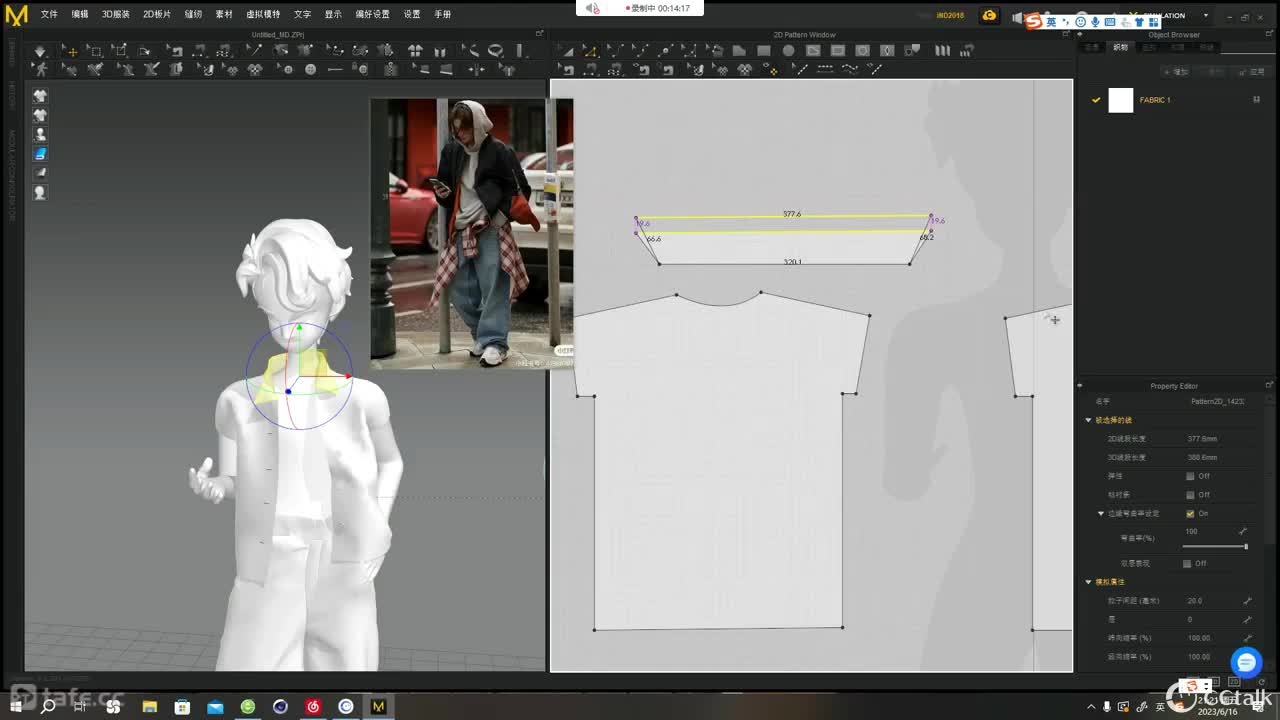Pop out the Object Browser panel
The image size is (1280, 720).
click(1270, 34)
